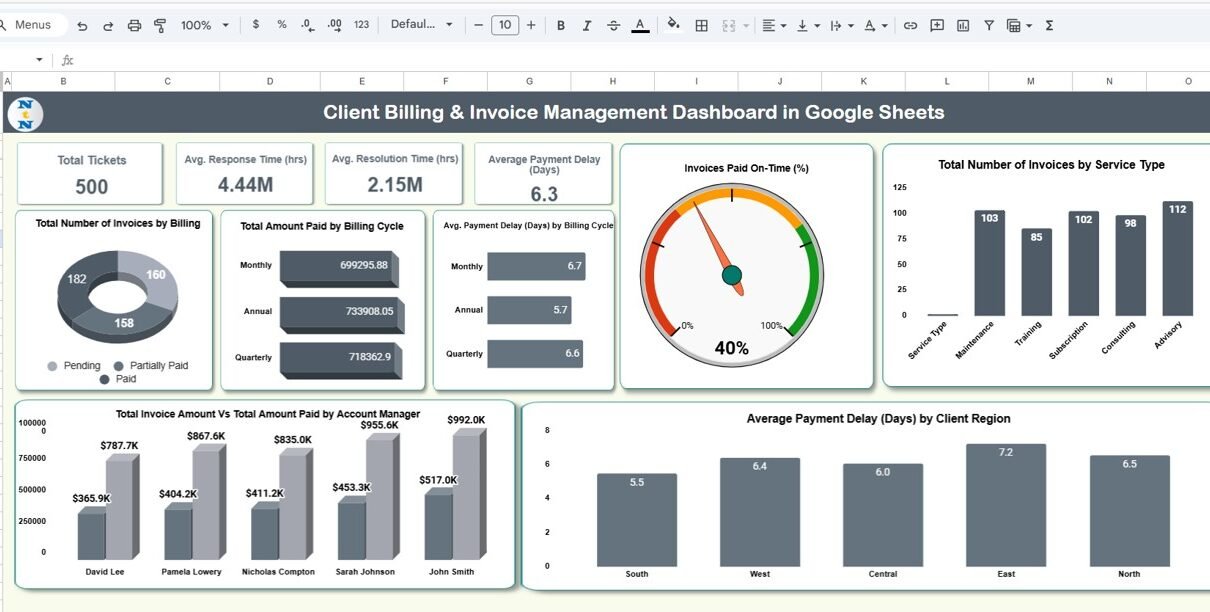The height and width of the screenshot is (612, 1210).
Task: Click the Print icon
Action: click(x=134, y=25)
